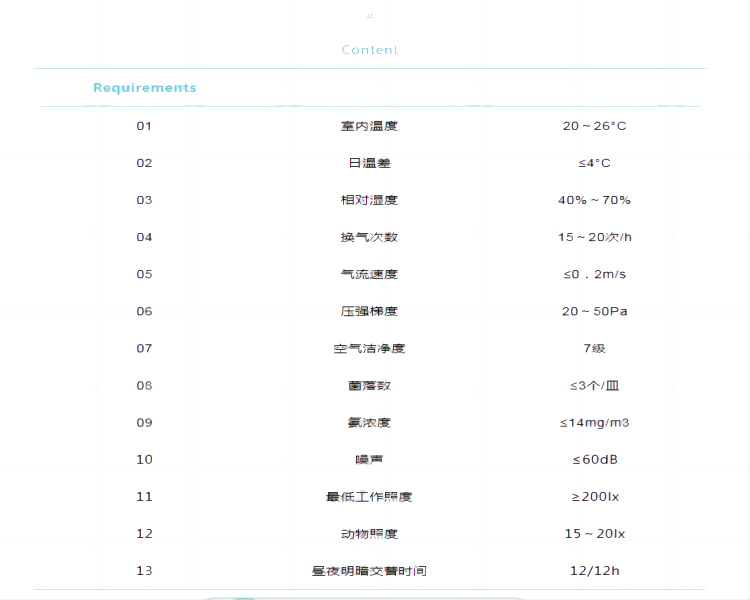Click the Content heading at top

point(369,50)
